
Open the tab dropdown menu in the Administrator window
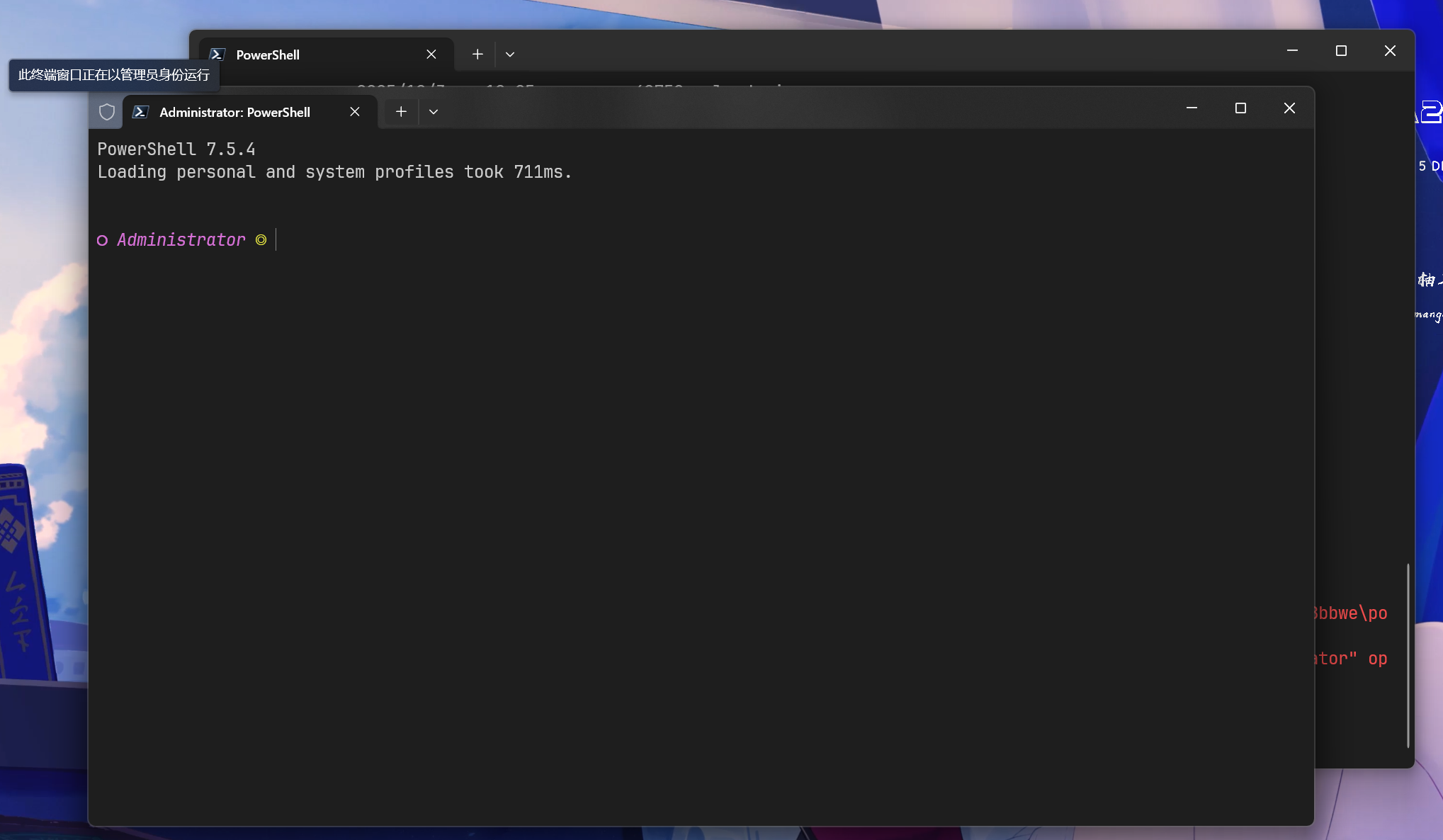coord(434,111)
